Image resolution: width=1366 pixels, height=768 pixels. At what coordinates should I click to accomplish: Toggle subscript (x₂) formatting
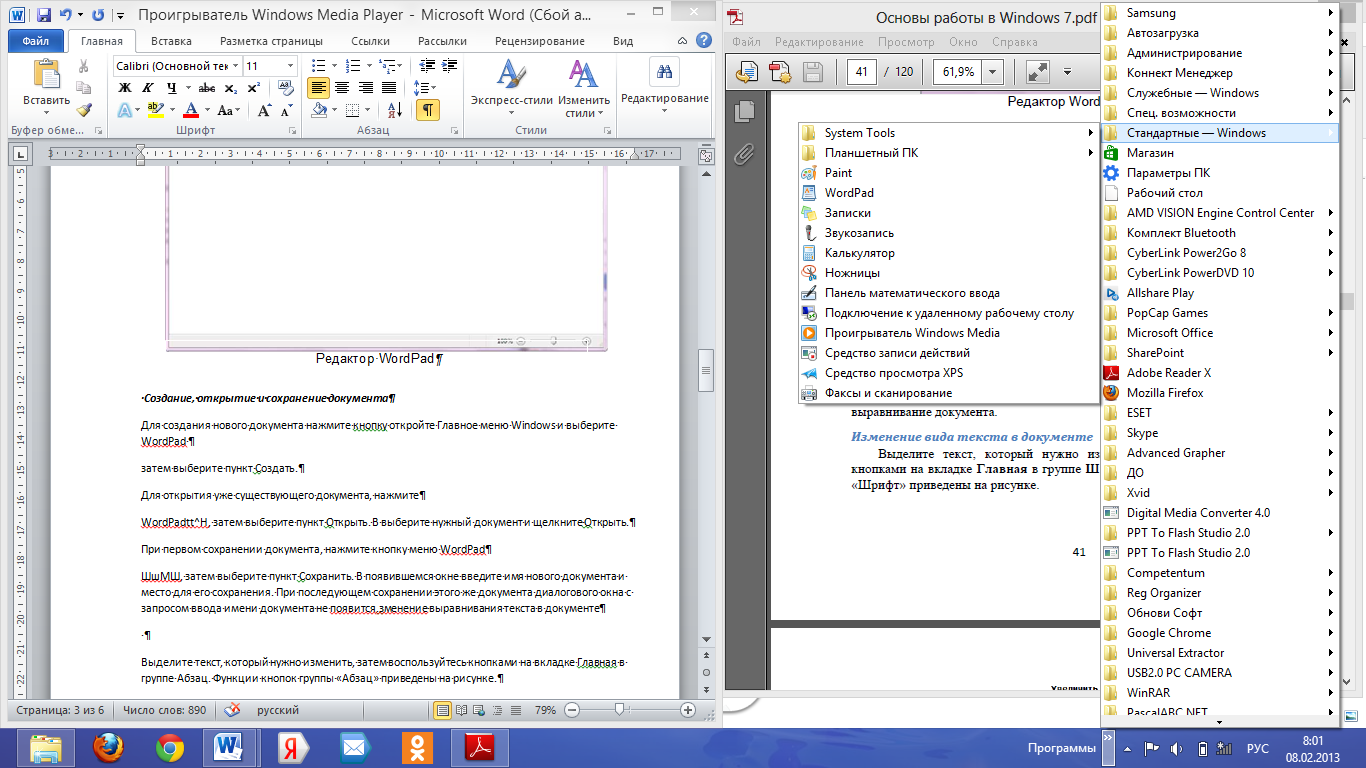tap(230, 88)
